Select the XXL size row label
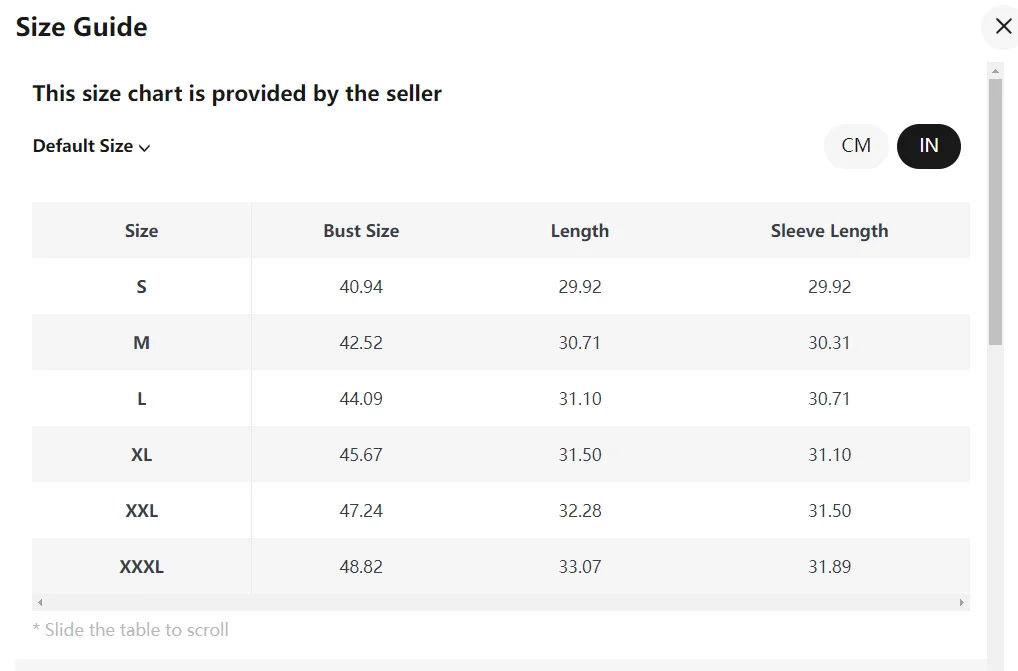Screen dimensions: 1018x671 point(141,511)
